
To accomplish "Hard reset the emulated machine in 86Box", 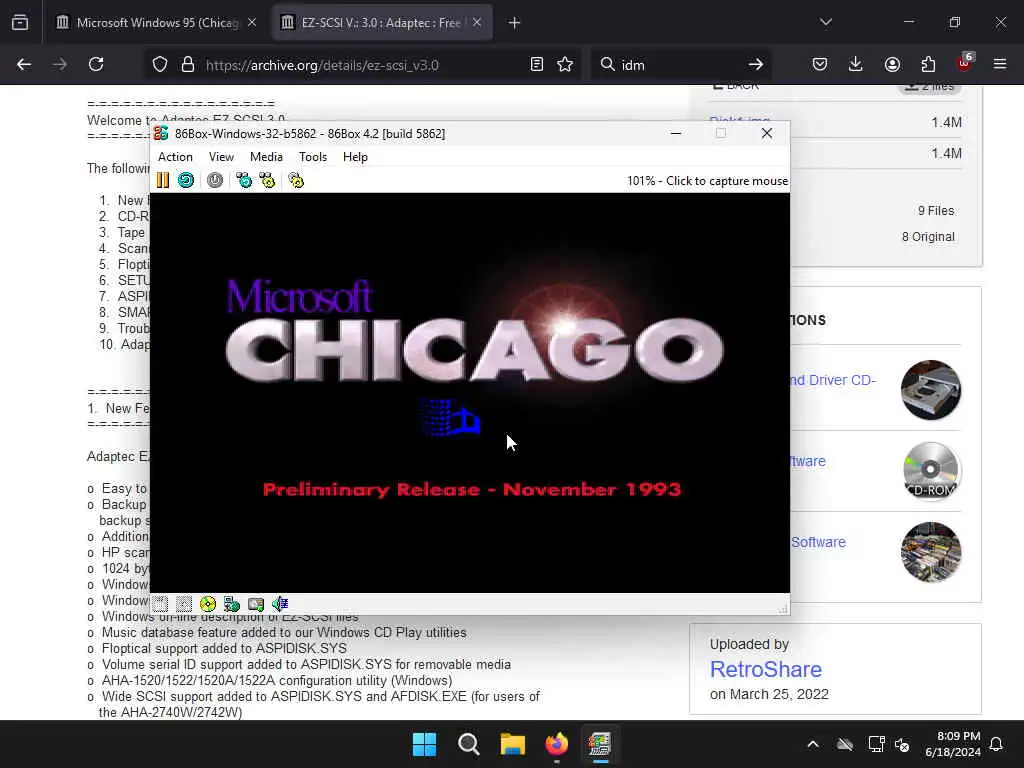I will click(186, 180).
